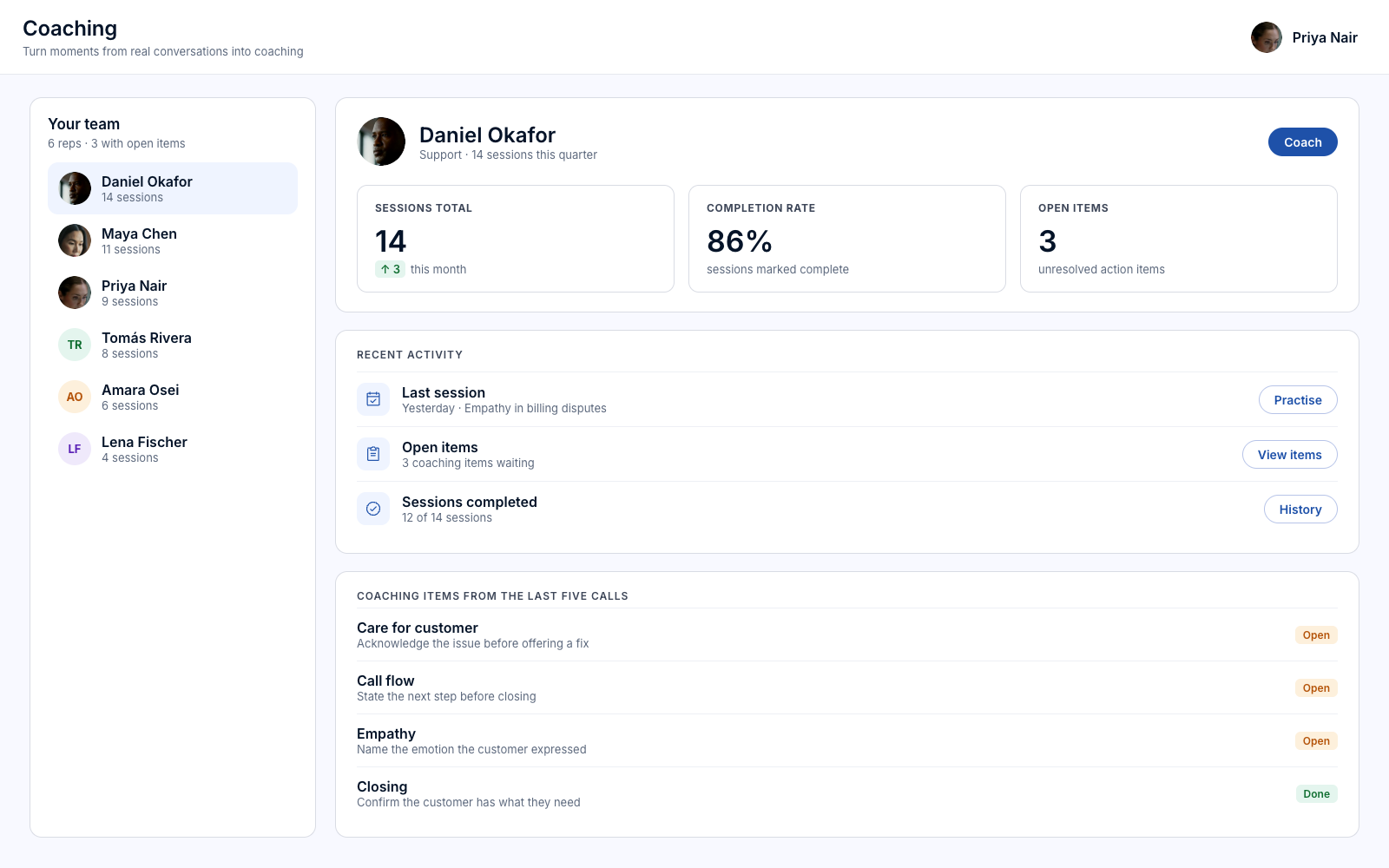1389x868 pixels.
Task: Click the Open Items count of 3
Action: [1048, 240]
